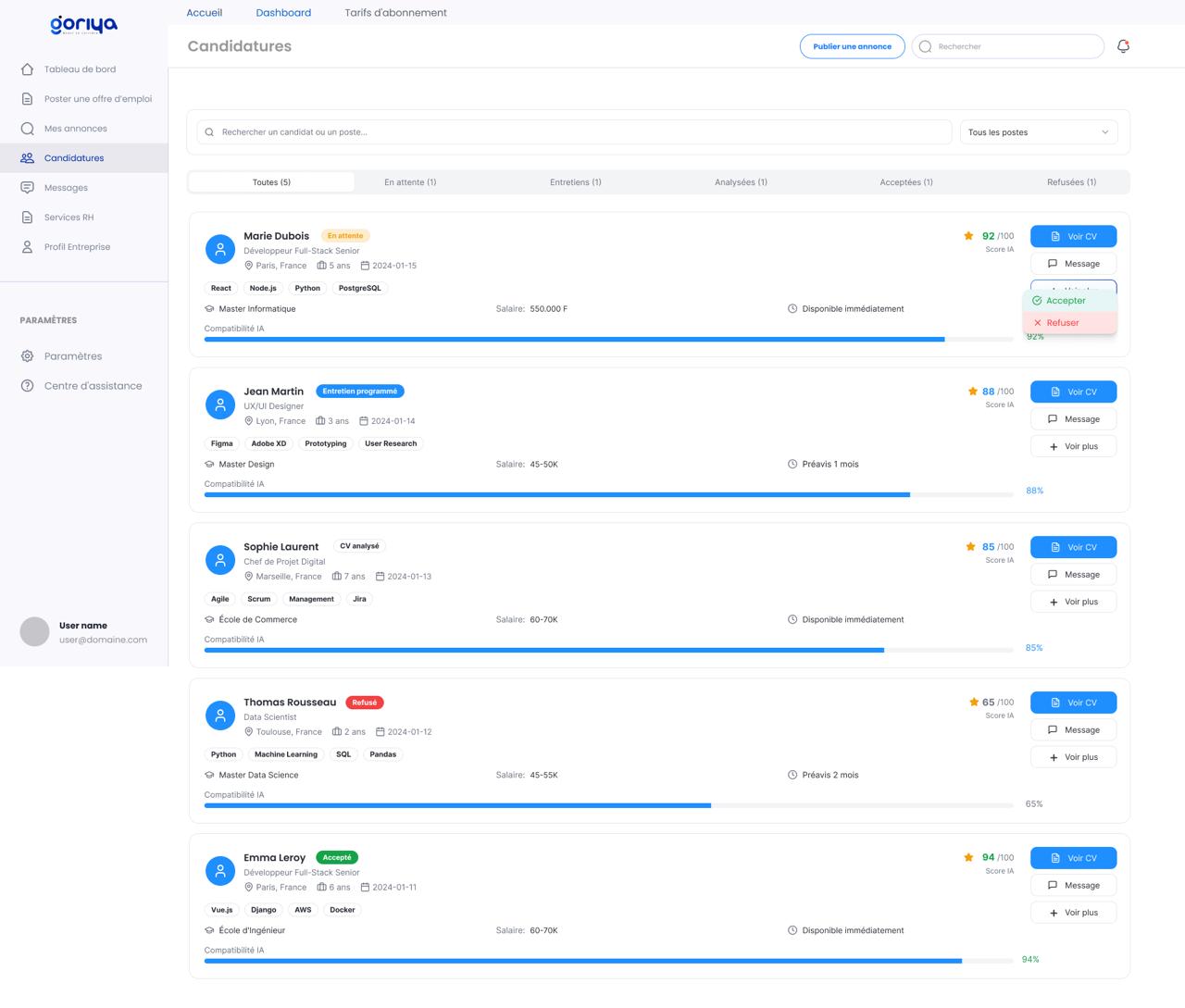Click Marie Dubois's compatibility progress bar
Screen dimensions: 1185x1008
(608, 340)
